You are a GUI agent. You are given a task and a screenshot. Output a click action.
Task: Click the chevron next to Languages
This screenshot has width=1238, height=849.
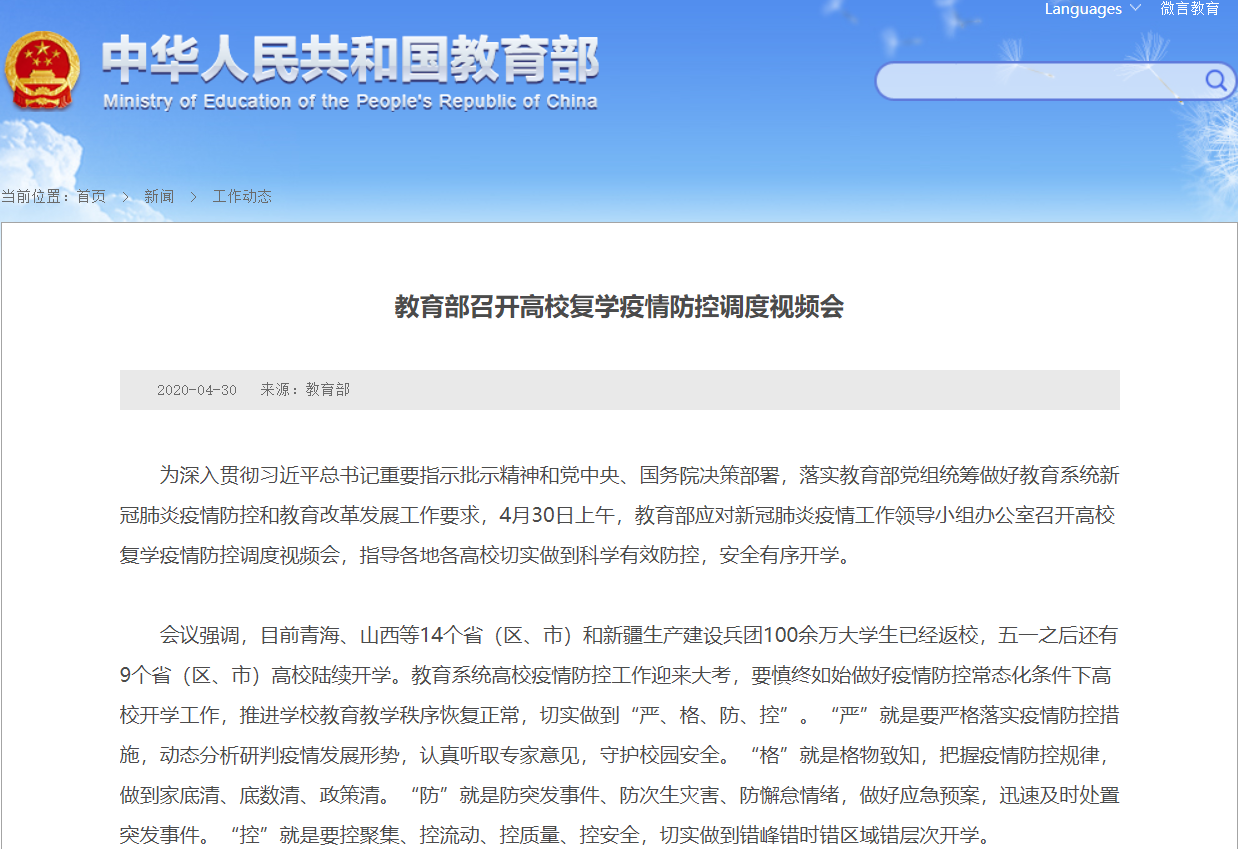click(1135, 10)
